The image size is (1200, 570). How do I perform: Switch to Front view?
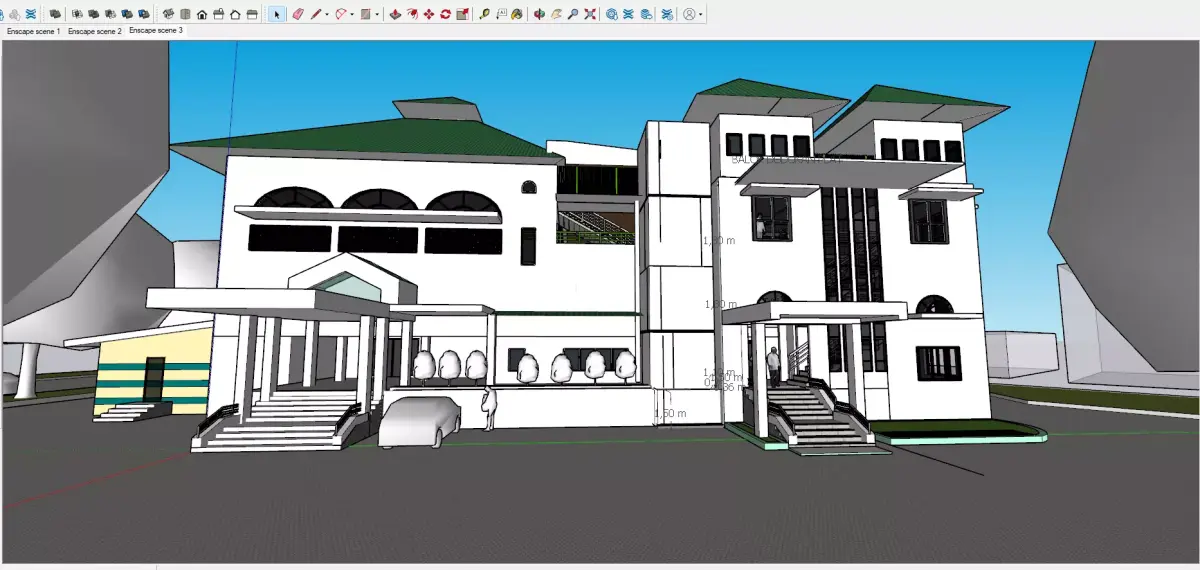tap(202, 14)
